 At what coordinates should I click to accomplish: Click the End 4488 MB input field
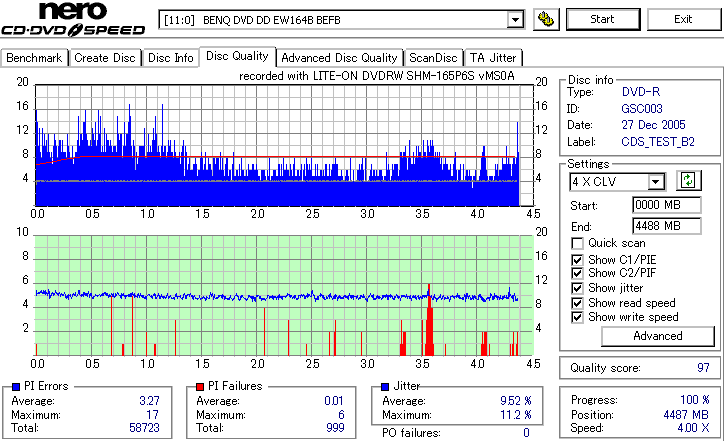666,226
